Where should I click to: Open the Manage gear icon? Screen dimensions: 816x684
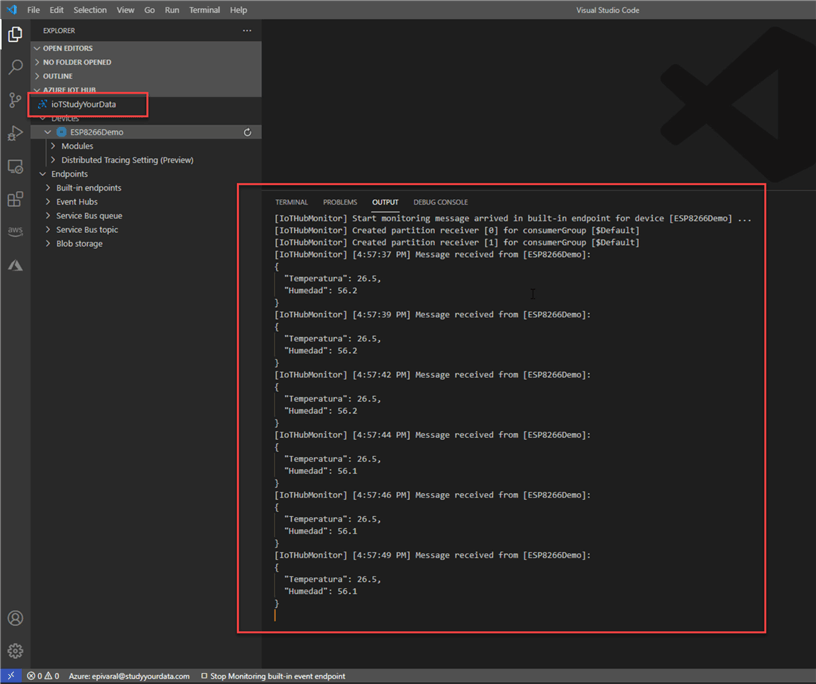pyautogui.click(x=15, y=651)
